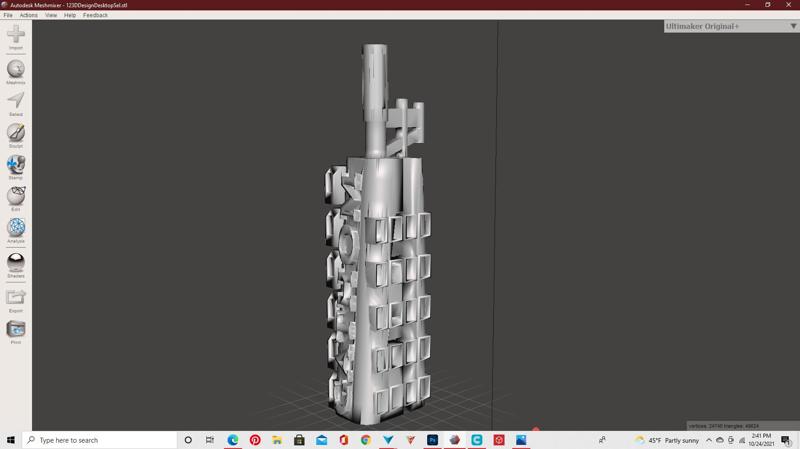
Task: Focus the 'Type here to search' box
Action: 99,440
